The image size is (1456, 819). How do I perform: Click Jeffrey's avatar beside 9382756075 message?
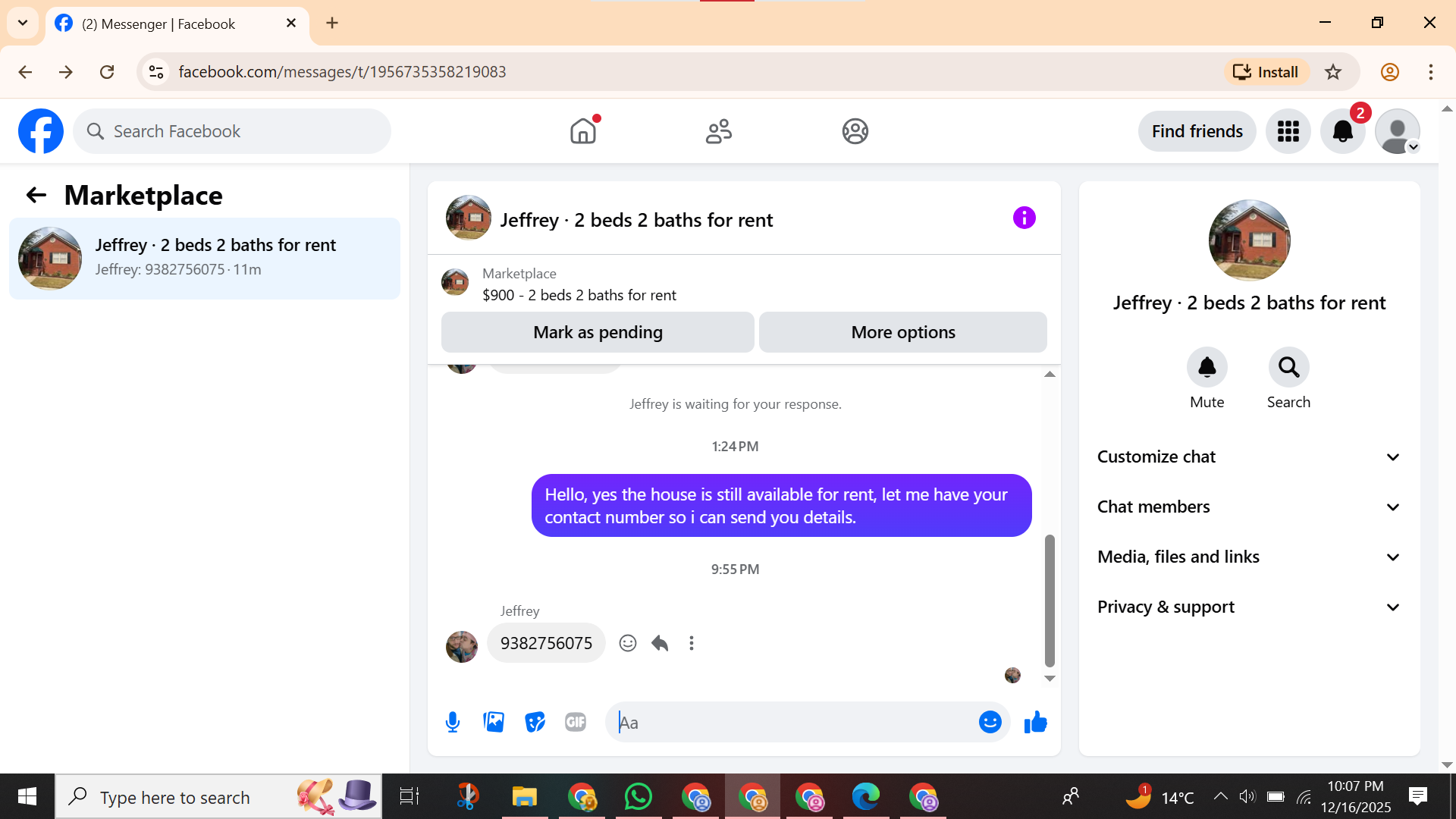462,647
